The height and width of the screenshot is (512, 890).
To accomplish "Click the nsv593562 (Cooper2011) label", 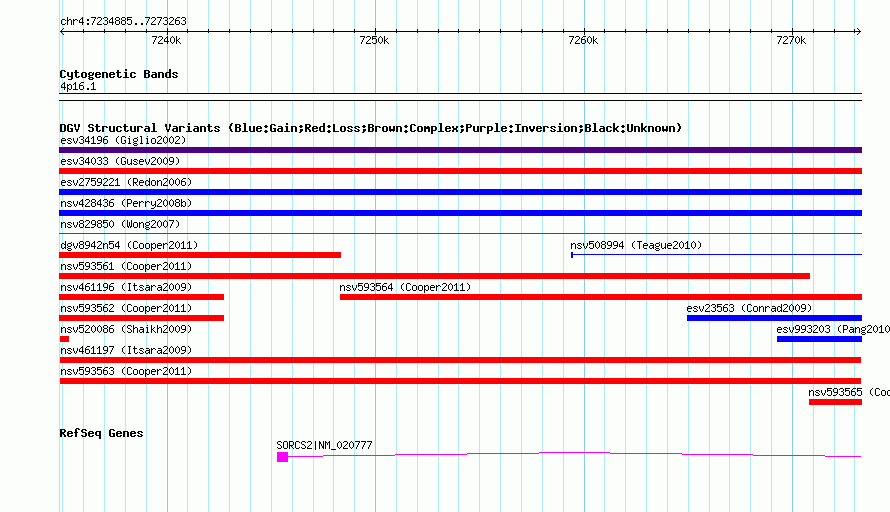I will tap(126, 308).
